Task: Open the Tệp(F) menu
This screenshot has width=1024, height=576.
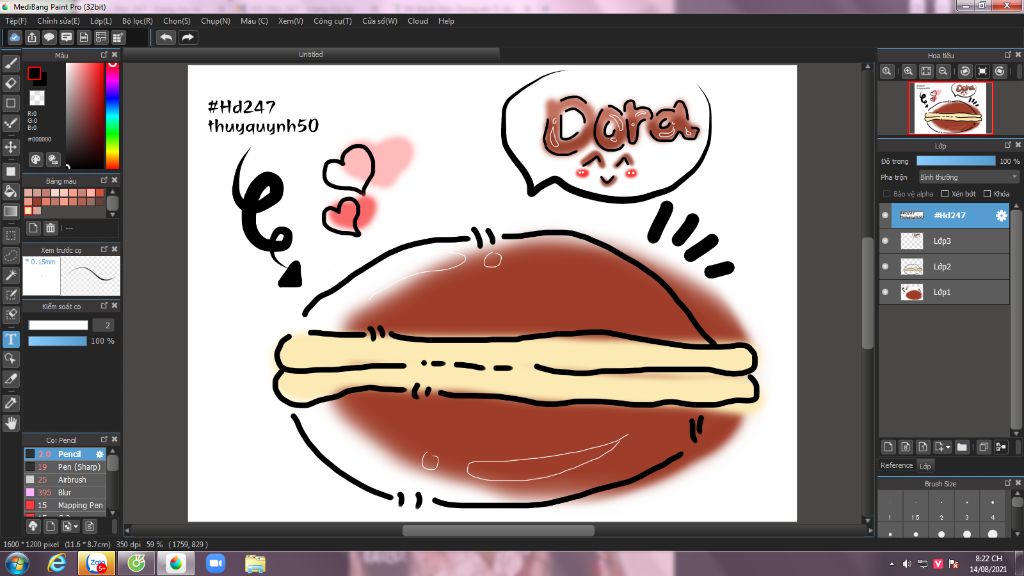Action: point(16,21)
